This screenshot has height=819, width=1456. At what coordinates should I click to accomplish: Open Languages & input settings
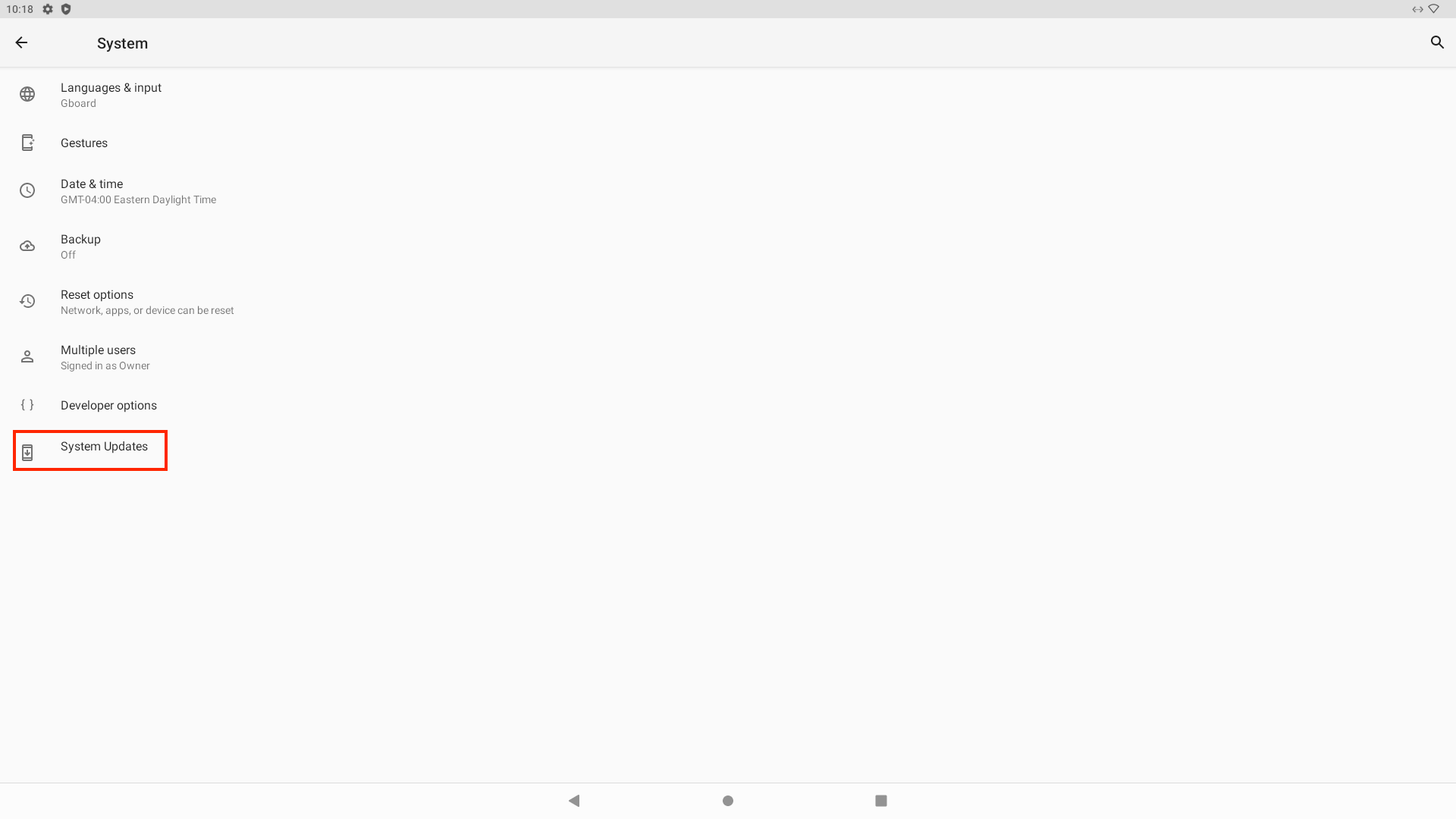(x=110, y=94)
